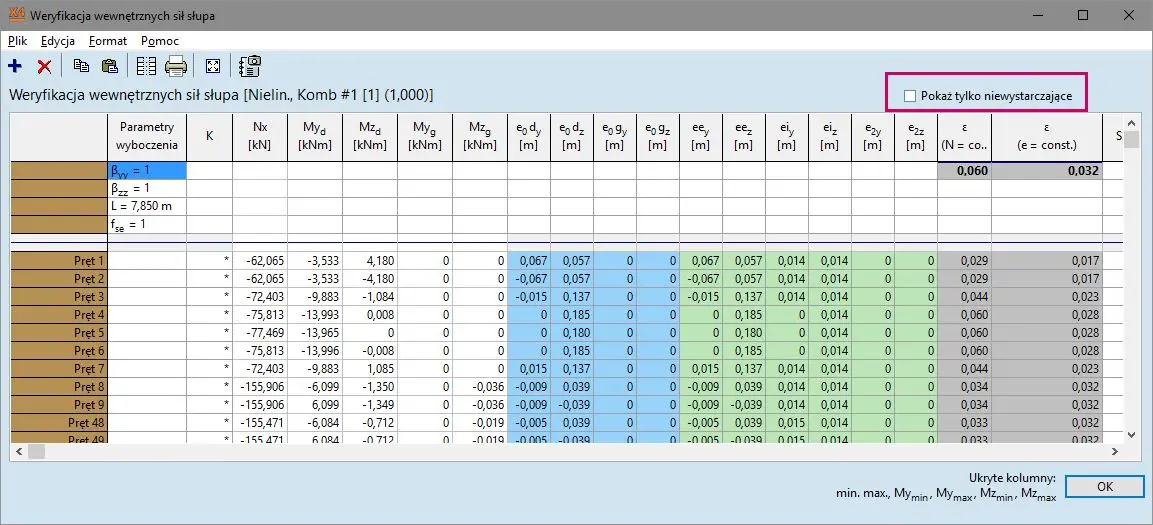The height and width of the screenshot is (525, 1153).
Task: Open the table columns layout icon
Action: pos(146,66)
